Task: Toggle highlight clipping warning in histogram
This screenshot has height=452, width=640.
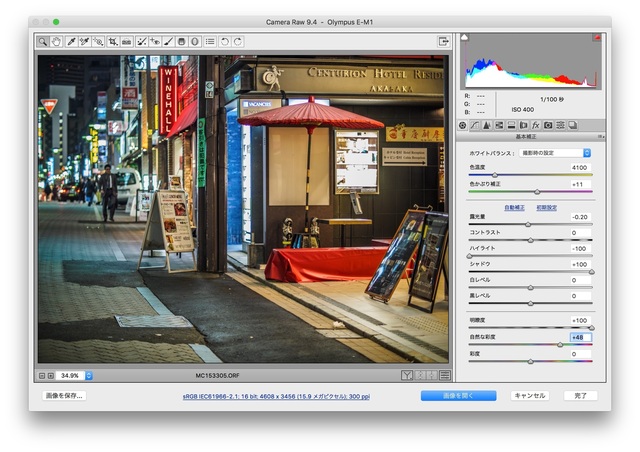Action: [x=597, y=37]
